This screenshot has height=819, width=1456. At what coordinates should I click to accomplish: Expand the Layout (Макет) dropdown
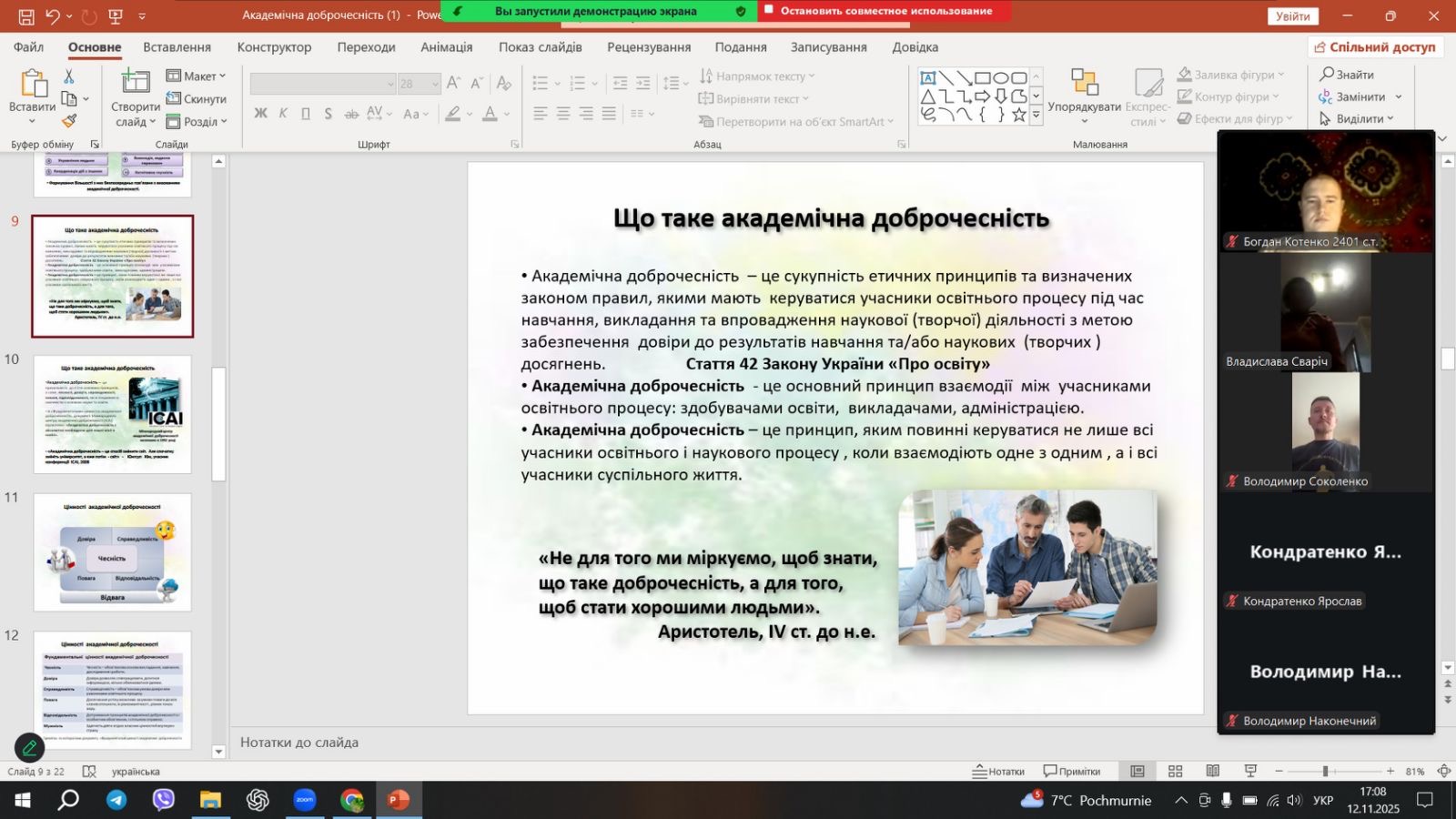197,76
